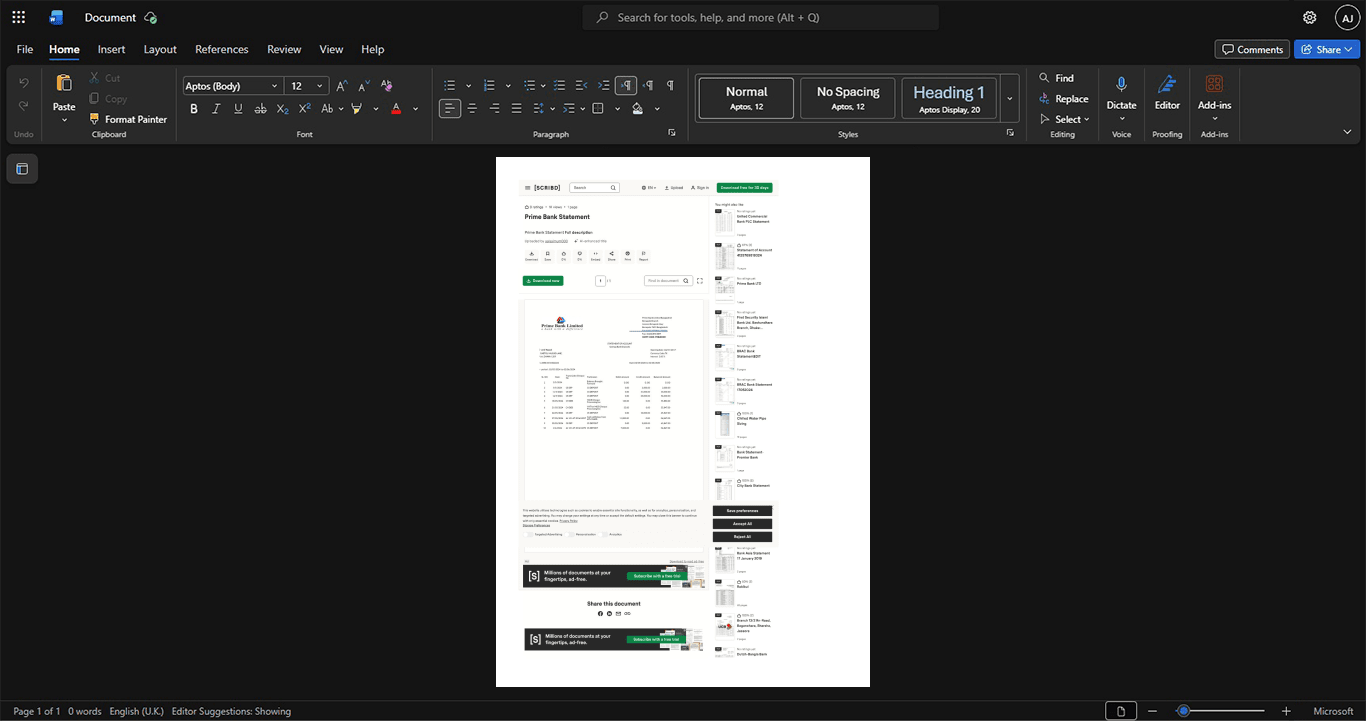Open the Editor proofing tool
The height and width of the screenshot is (721, 1366).
[1167, 93]
